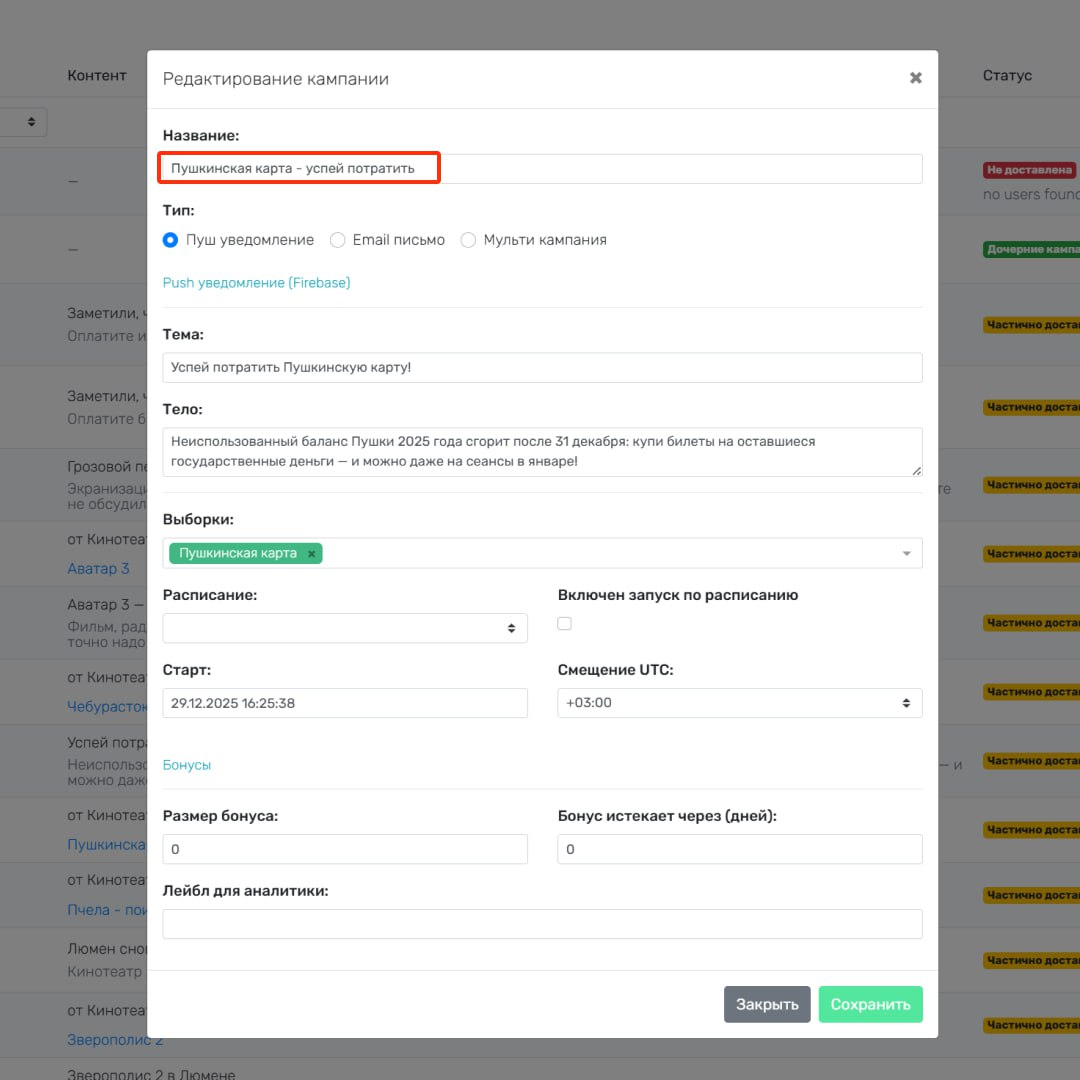The image size is (1080, 1080).
Task: Click the Закрыть button
Action: 767,1004
